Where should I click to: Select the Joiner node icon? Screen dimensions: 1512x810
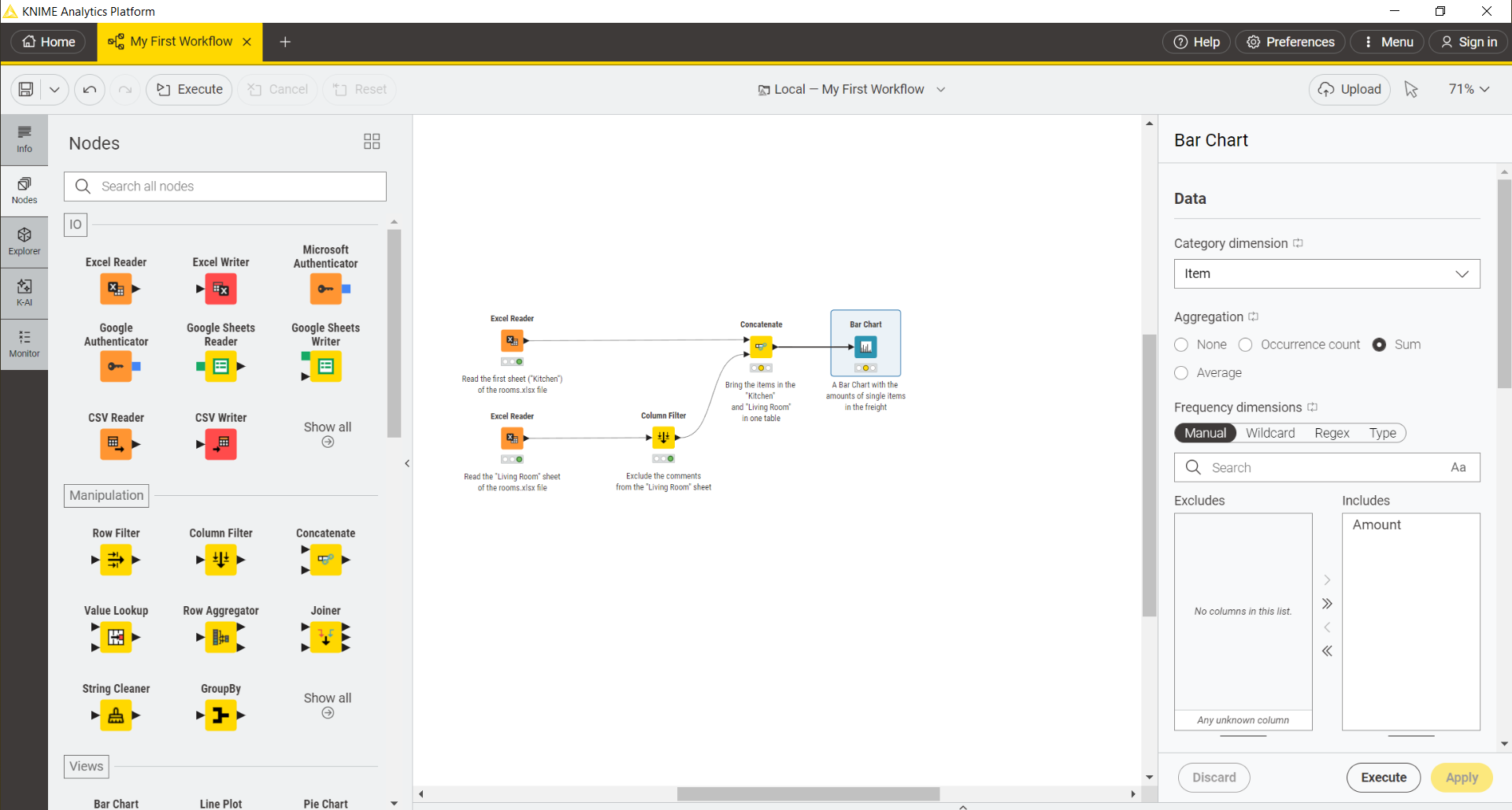pyautogui.click(x=325, y=638)
